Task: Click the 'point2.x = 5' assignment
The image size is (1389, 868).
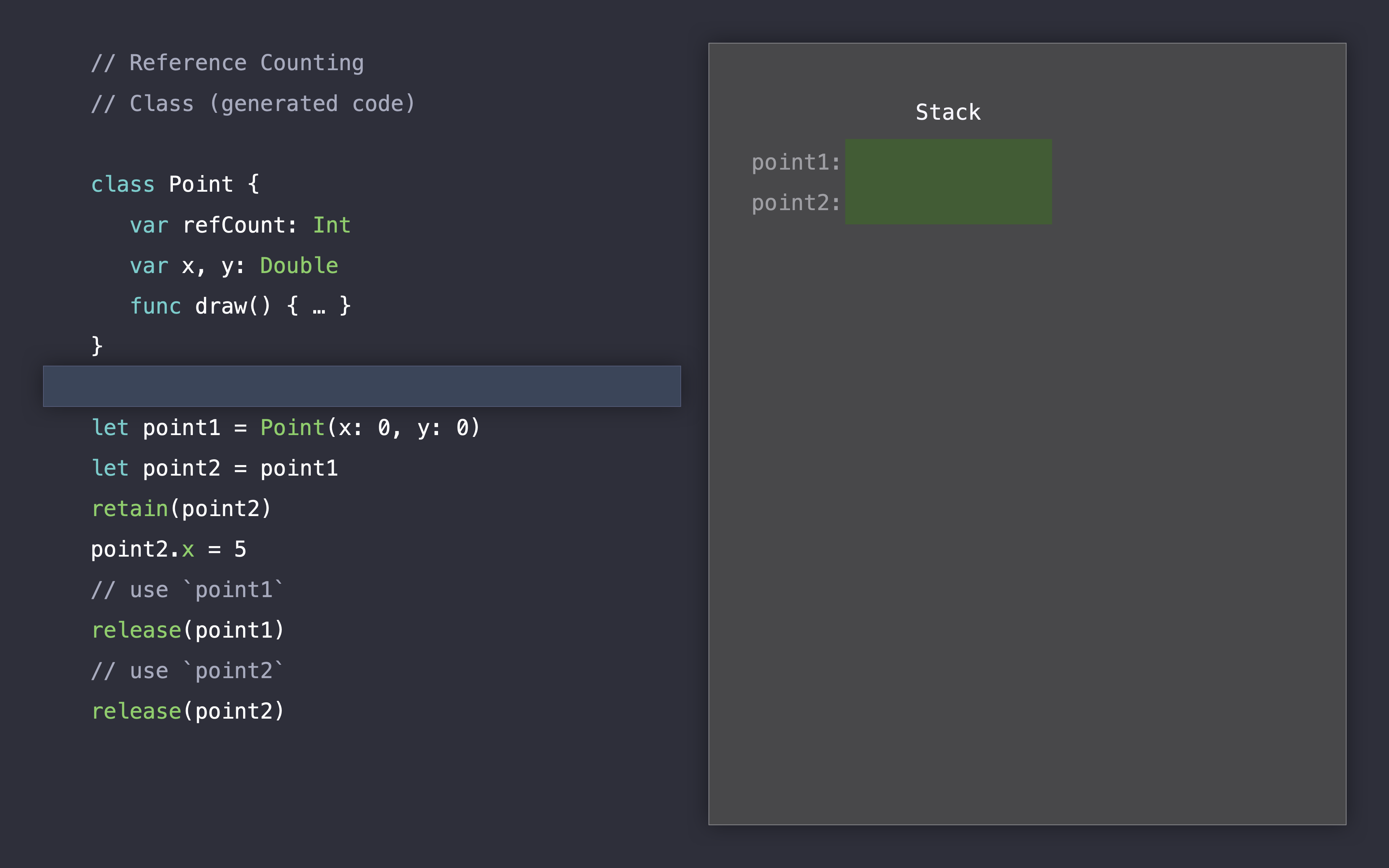Action: click(169, 549)
